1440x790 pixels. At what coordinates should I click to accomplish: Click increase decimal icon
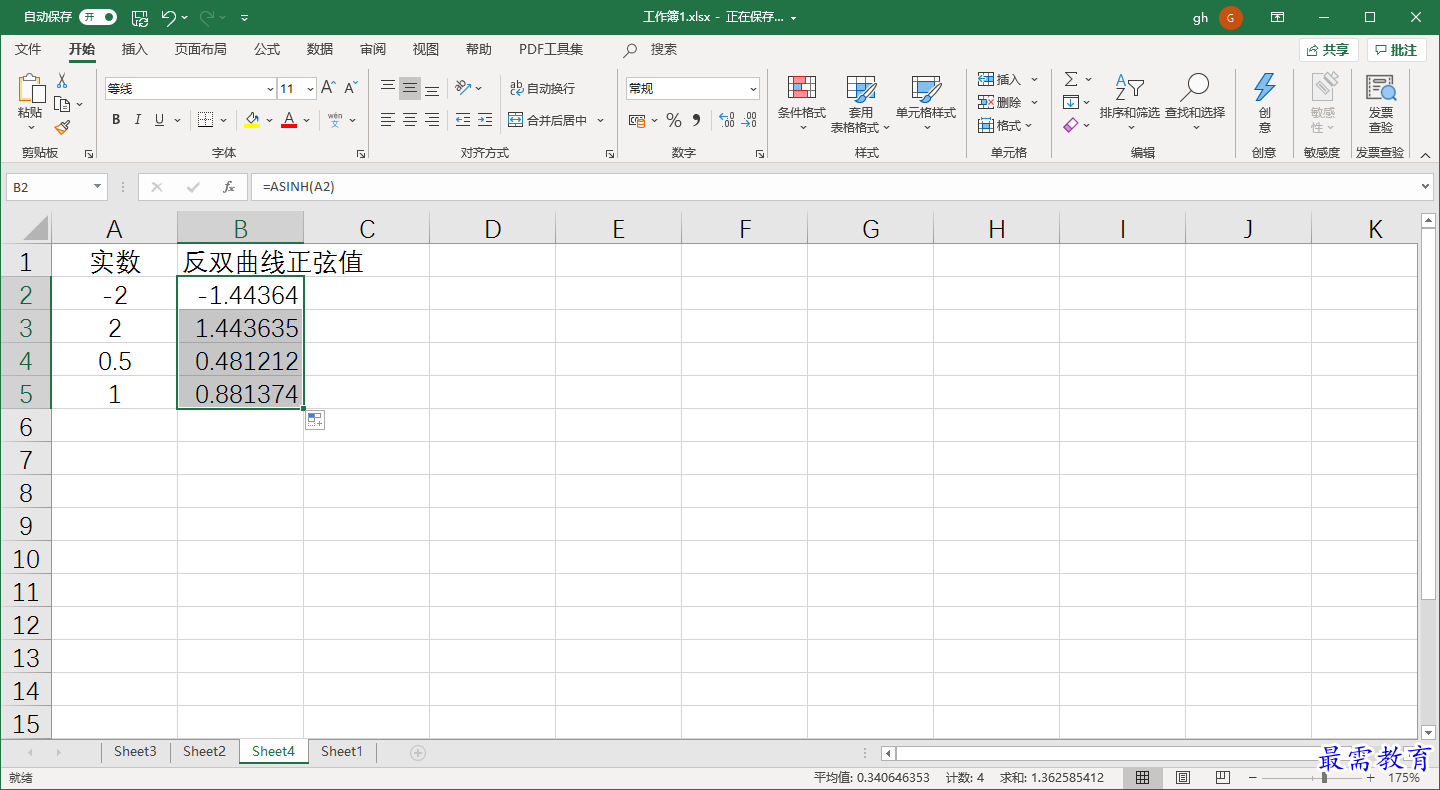[727, 120]
